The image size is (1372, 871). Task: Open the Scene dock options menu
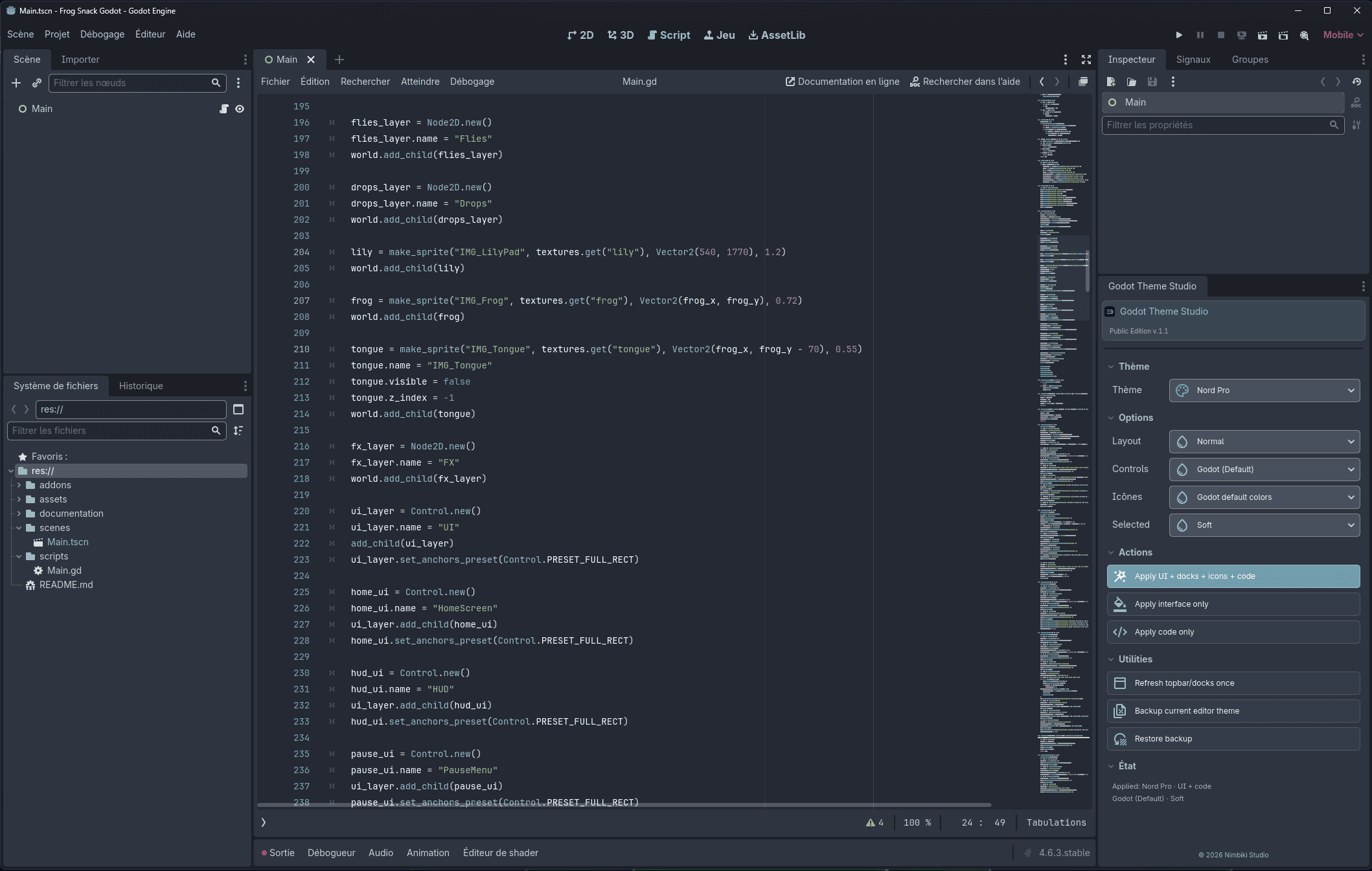pyautogui.click(x=245, y=60)
